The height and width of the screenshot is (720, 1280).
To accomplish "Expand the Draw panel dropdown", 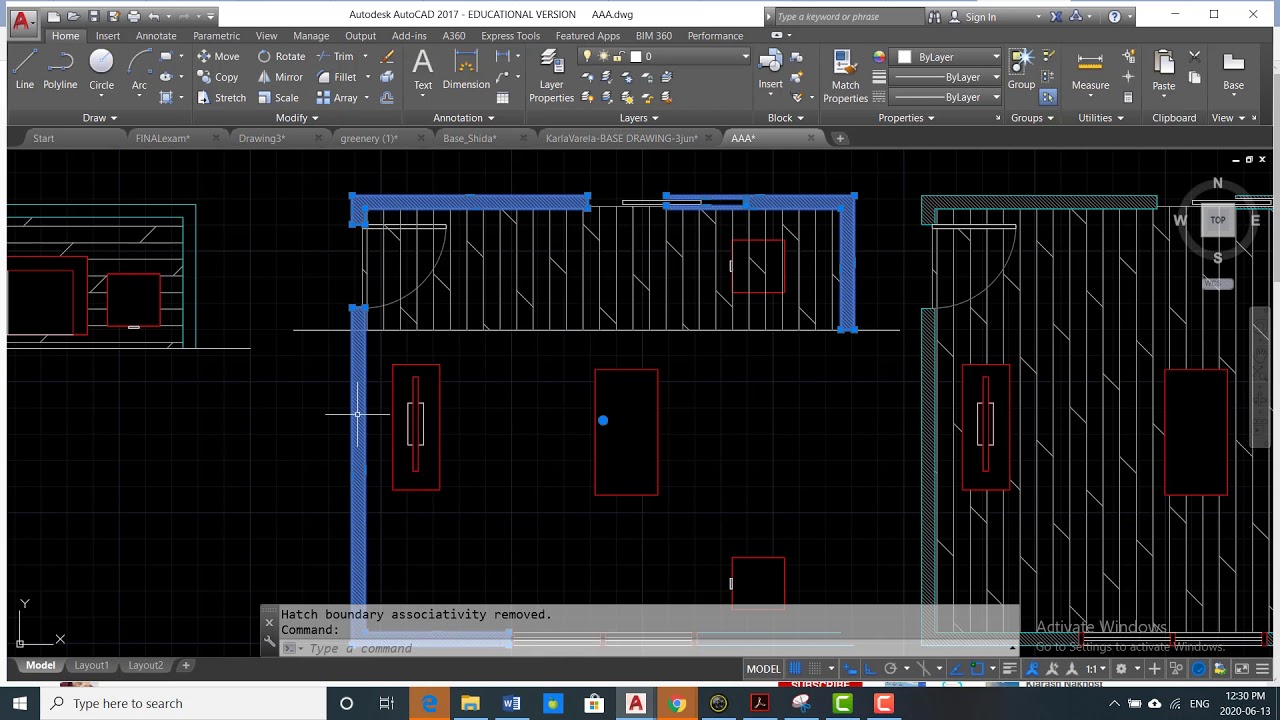I will [x=100, y=118].
